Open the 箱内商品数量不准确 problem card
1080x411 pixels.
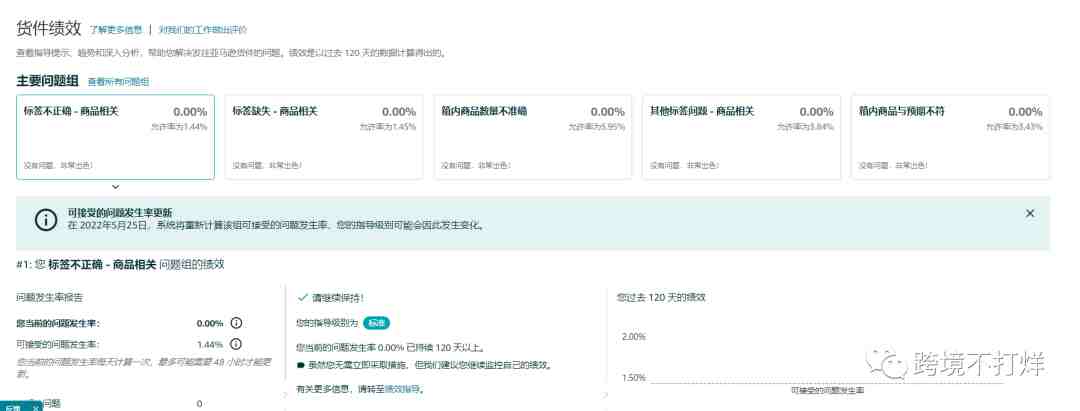(532, 137)
